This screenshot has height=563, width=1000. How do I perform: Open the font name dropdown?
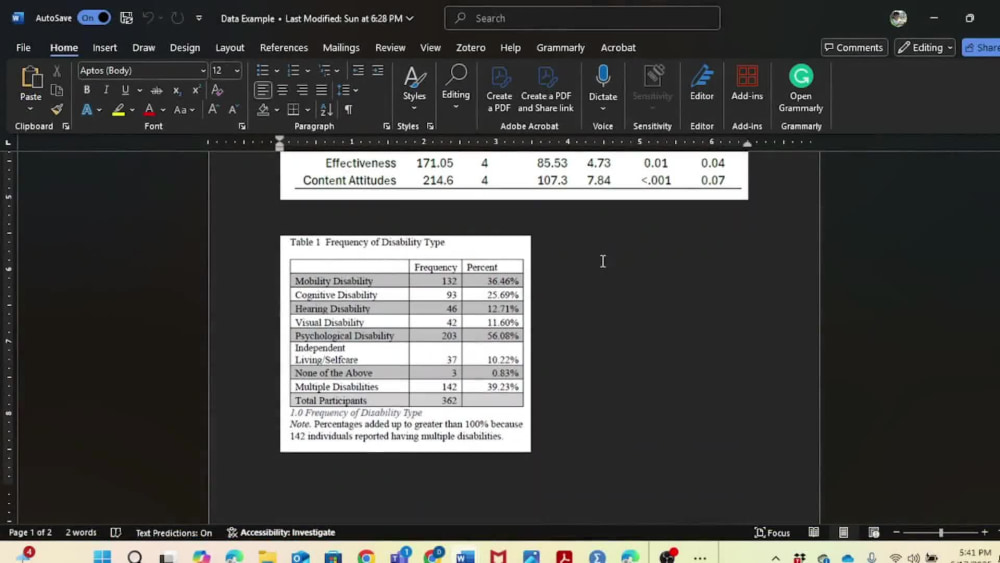click(203, 71)
